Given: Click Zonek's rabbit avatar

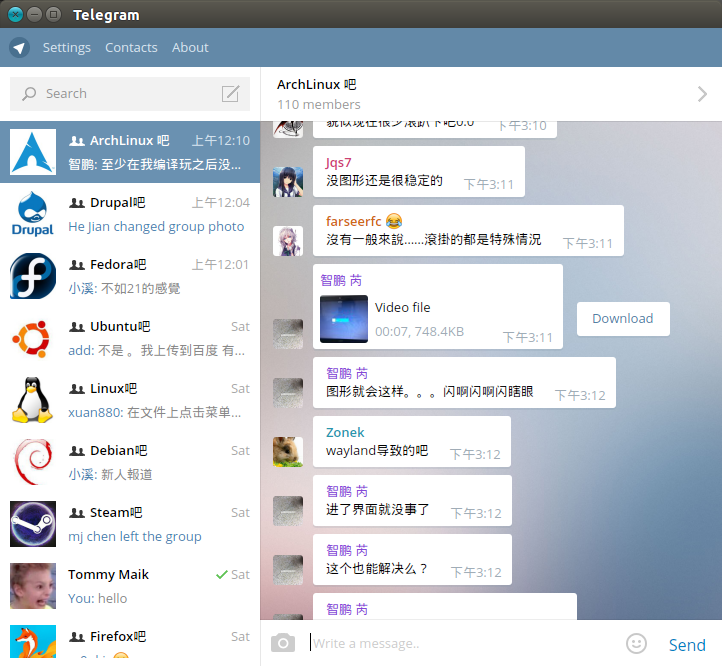Looking at the screenshot, I should point(288,452).
